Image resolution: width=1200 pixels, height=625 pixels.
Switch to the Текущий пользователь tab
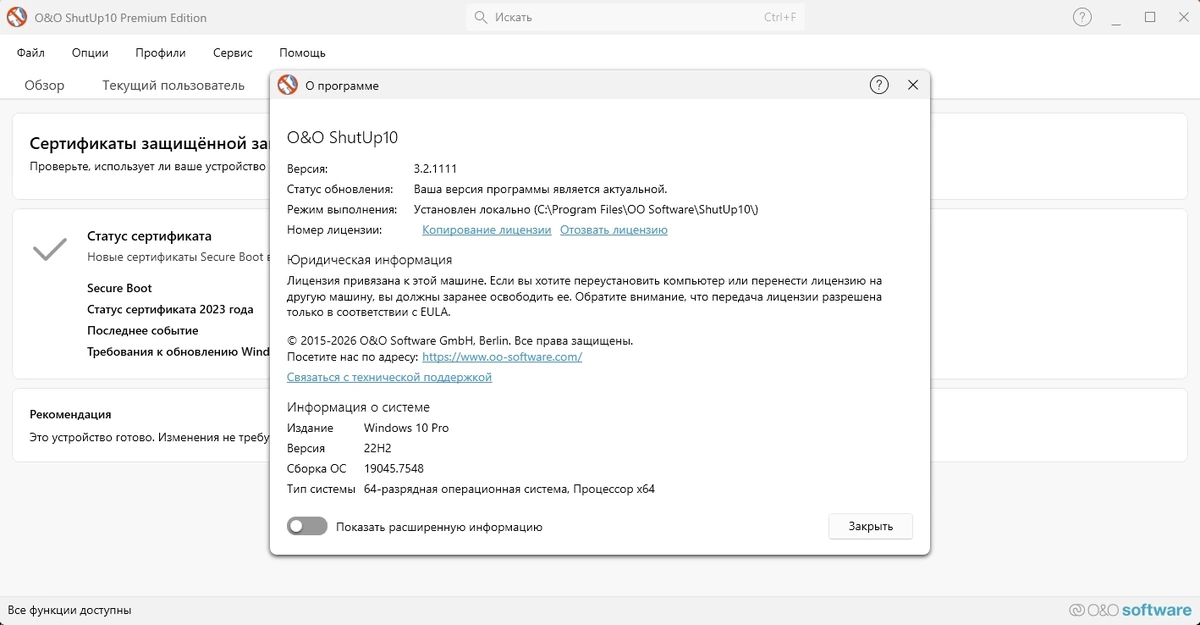coord(173,86)
